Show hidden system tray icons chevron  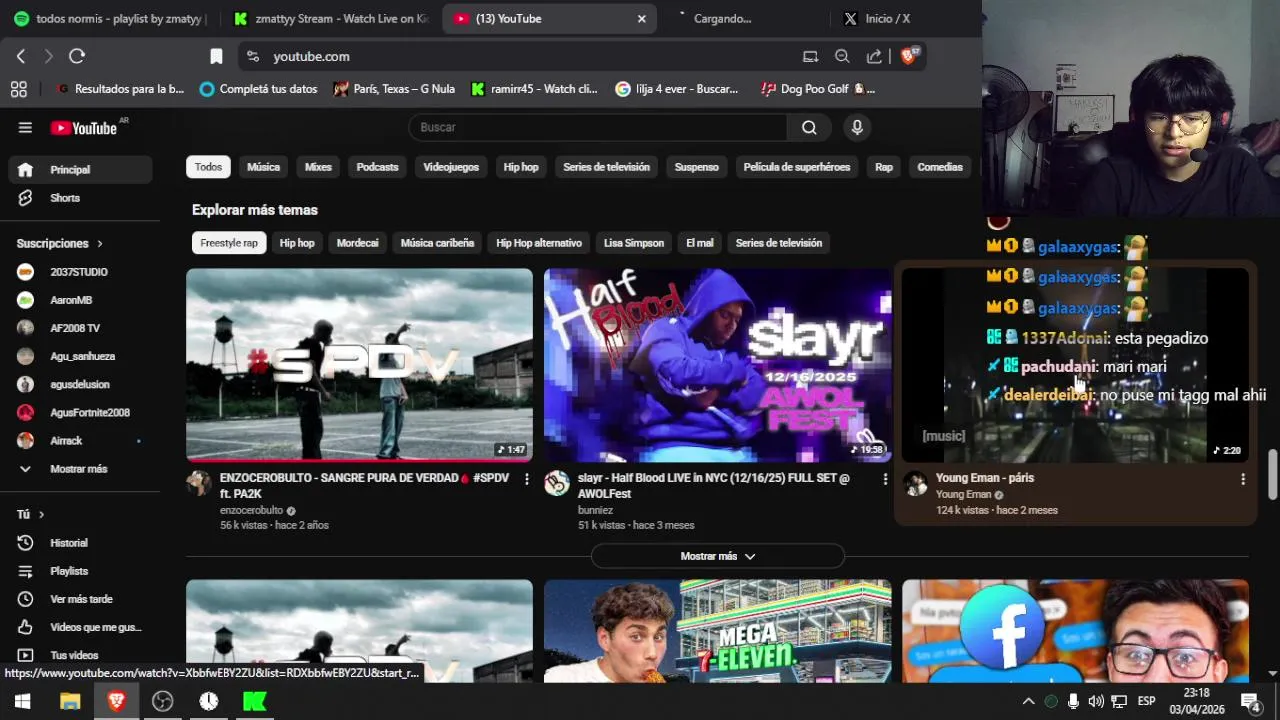click(1028, 701)
